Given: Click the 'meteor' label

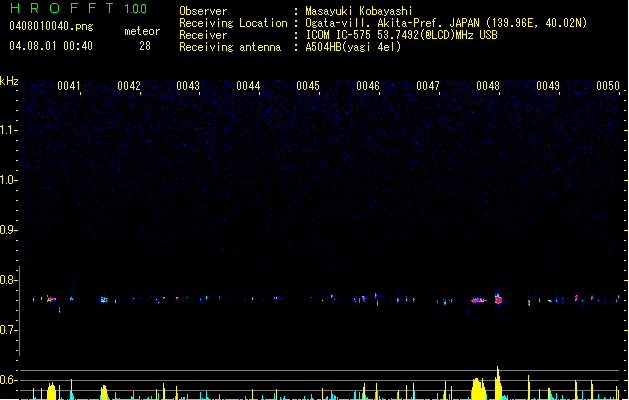Looking at the screenshot, I should click(142, 31).
